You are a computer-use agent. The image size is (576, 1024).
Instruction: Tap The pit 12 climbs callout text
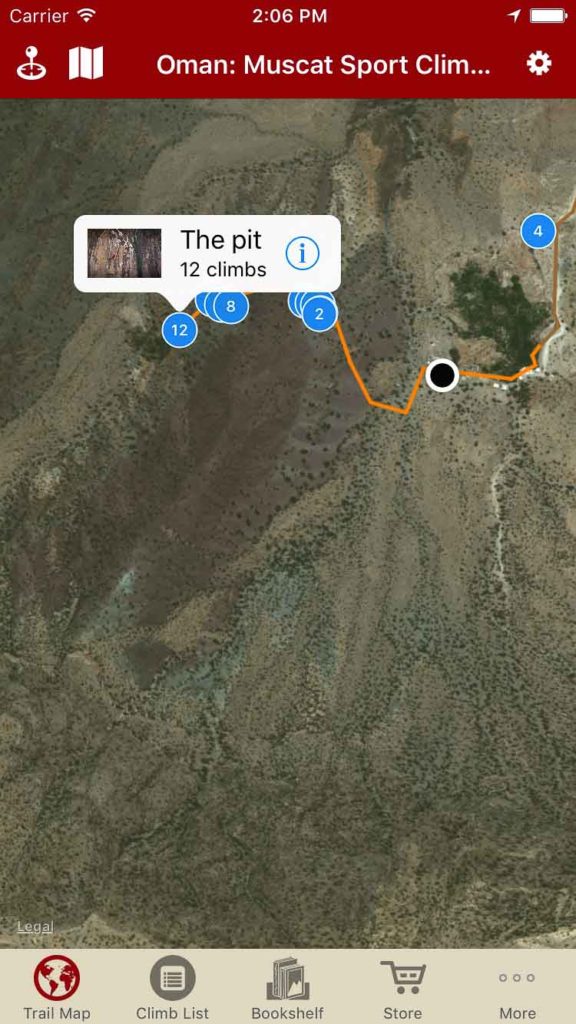point(223,253)
